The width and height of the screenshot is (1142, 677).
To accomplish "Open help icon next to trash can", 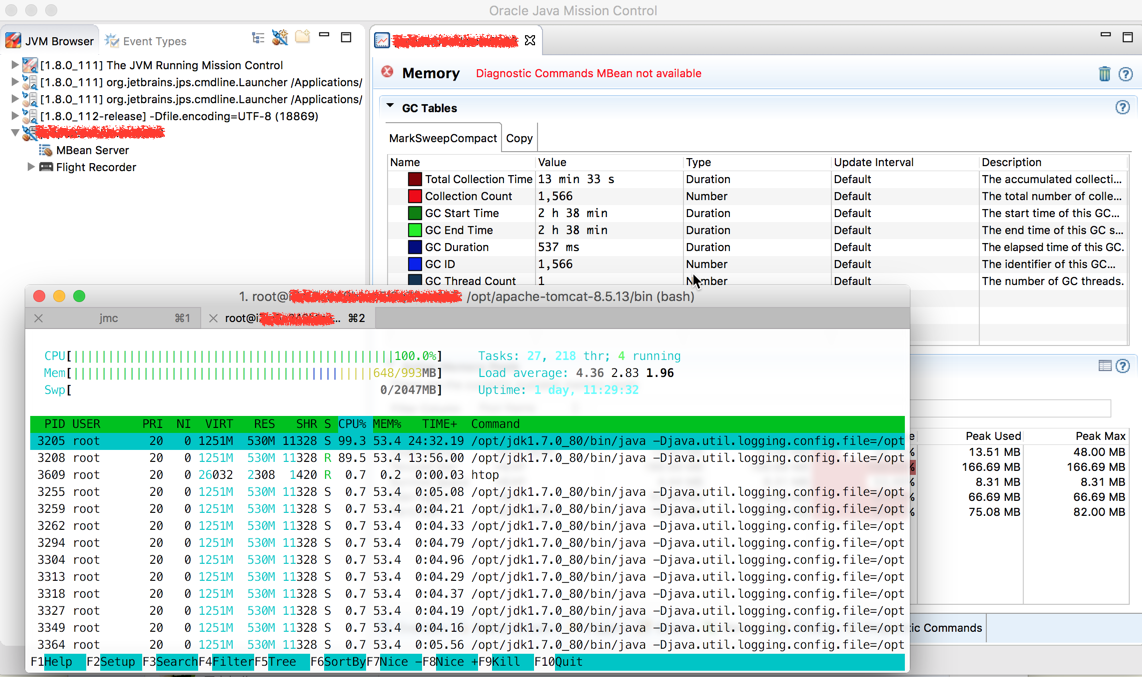I will [x=1125, y=74].
